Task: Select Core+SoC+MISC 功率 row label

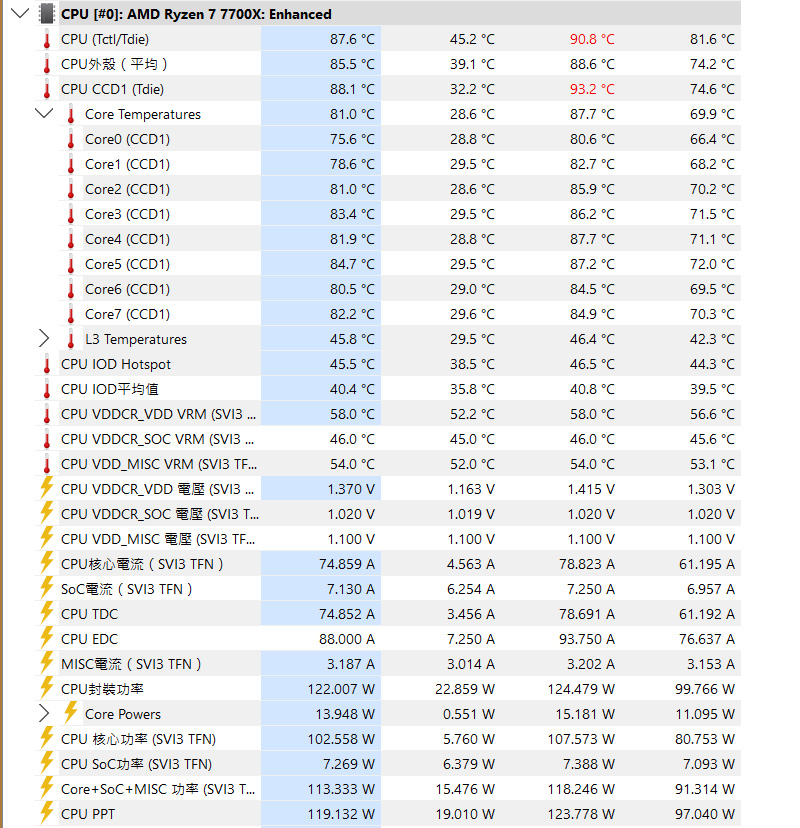Action: coord(158,789)
